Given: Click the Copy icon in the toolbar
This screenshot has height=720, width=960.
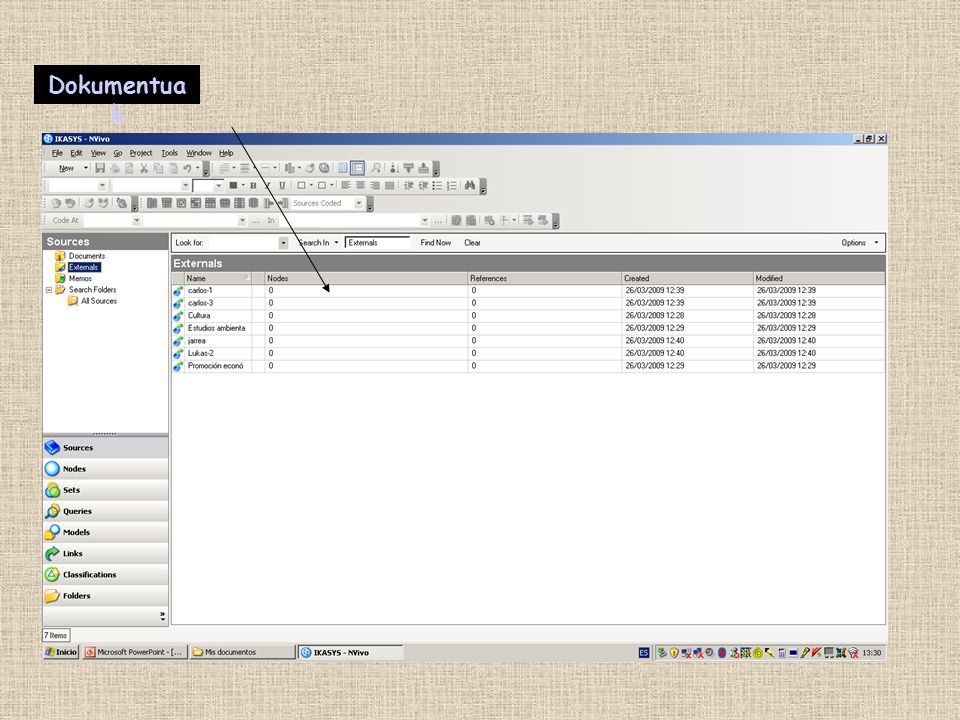Looking at the screenshot, I should (x=159, y=168).
